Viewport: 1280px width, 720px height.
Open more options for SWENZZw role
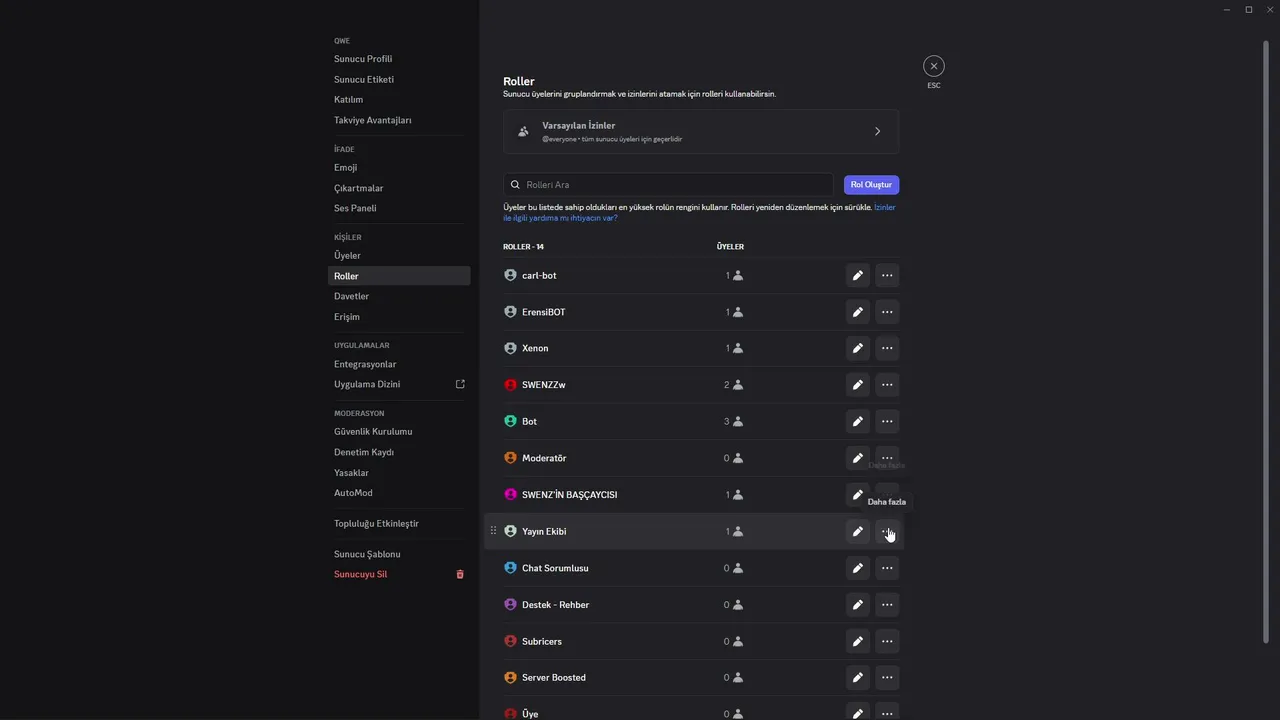pos(887,385)
